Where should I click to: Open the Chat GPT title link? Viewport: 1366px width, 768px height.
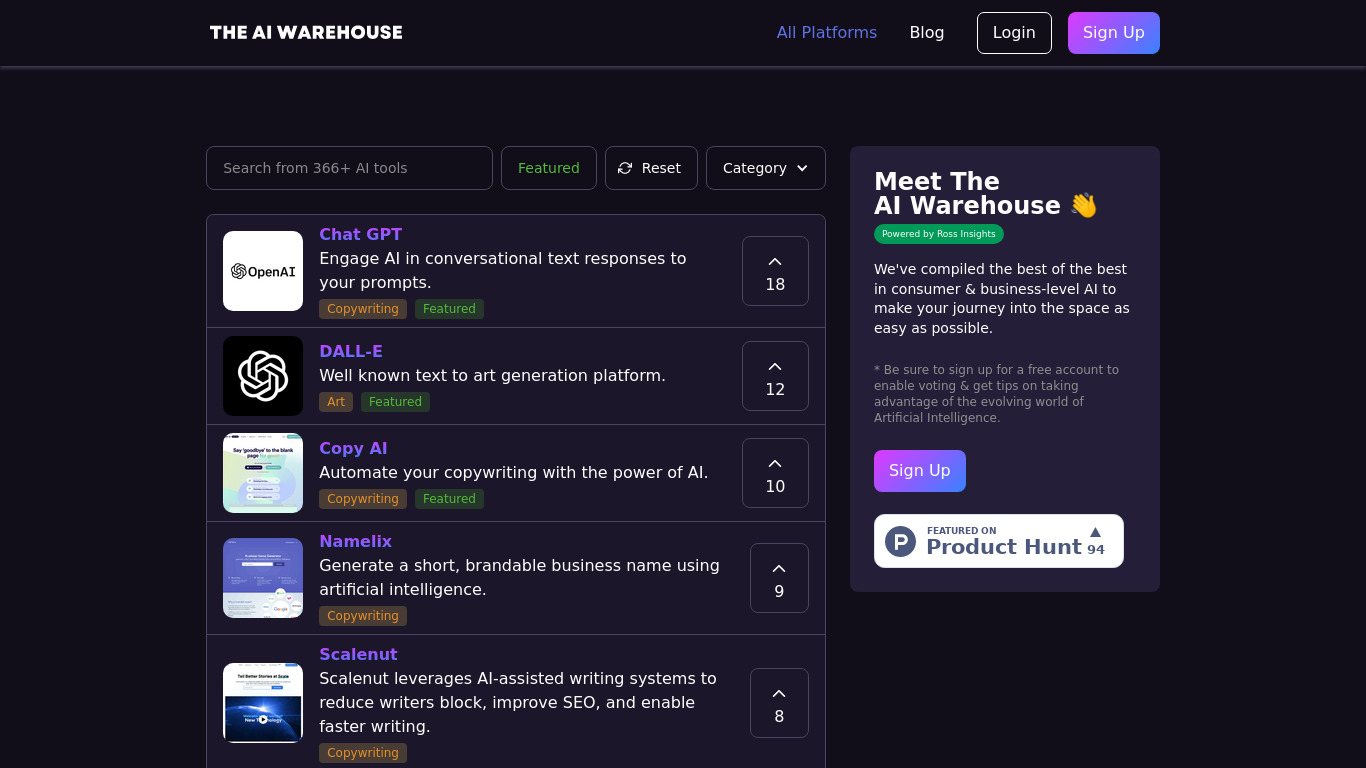point(360,234)
